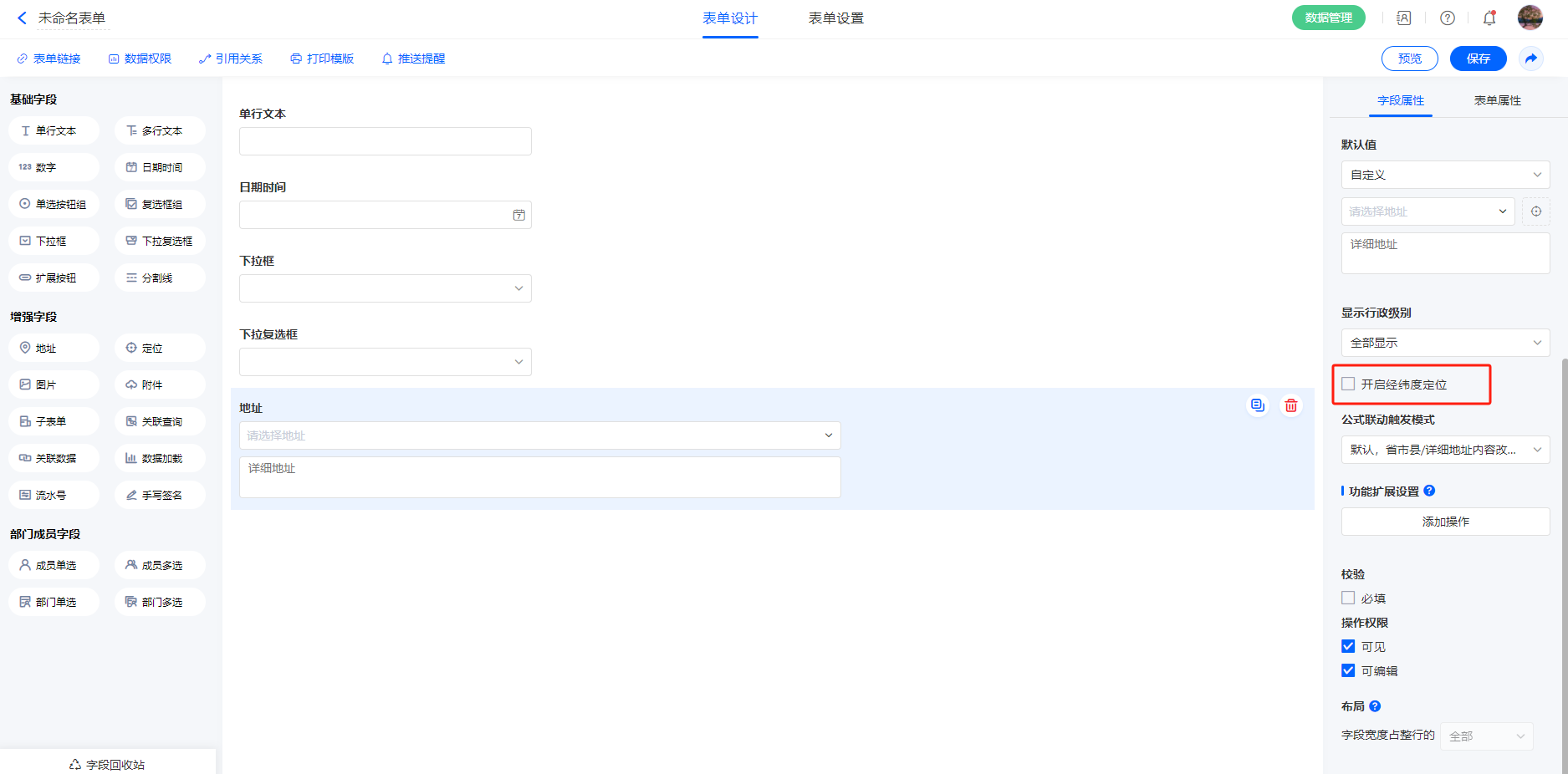This screenshot has height=774, width=1568.
Task: Click the 添加操作 button
Action: coord(1445,522)
